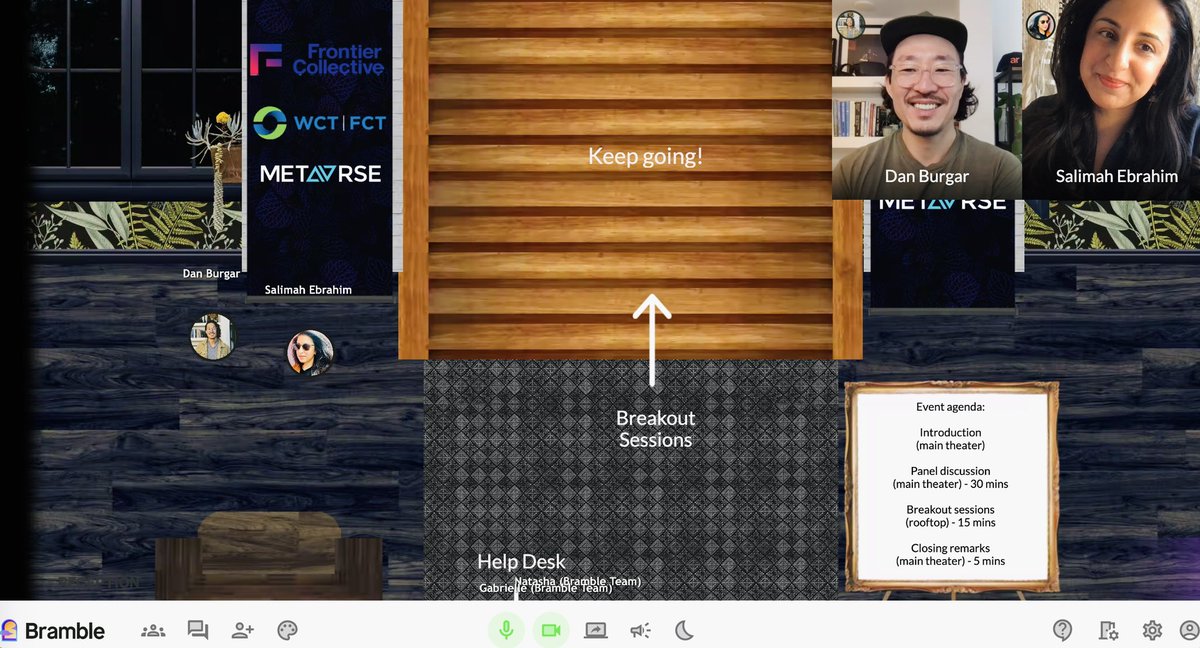The height and width of the screenshot is (648, 1200).
Task: Select Dan Burgar's video tile
Action: point(927,100)
